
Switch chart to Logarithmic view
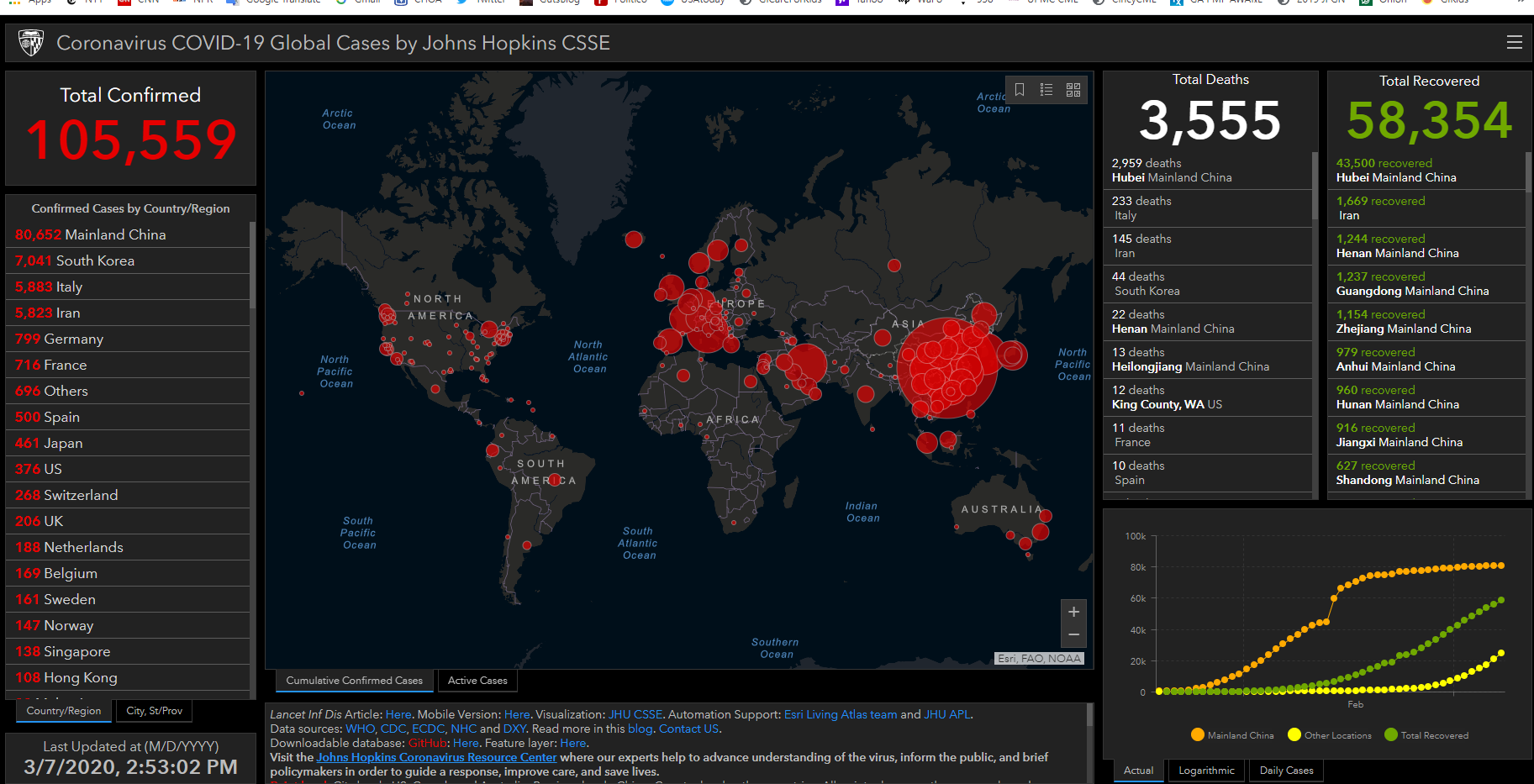point(1206,771)
